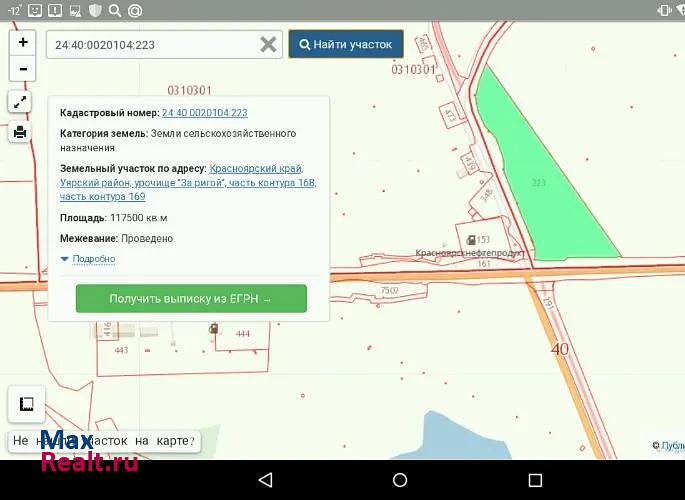Tap the search icon in status bar
The width and height of the screenshot is (685, 500).
(114, 11)
